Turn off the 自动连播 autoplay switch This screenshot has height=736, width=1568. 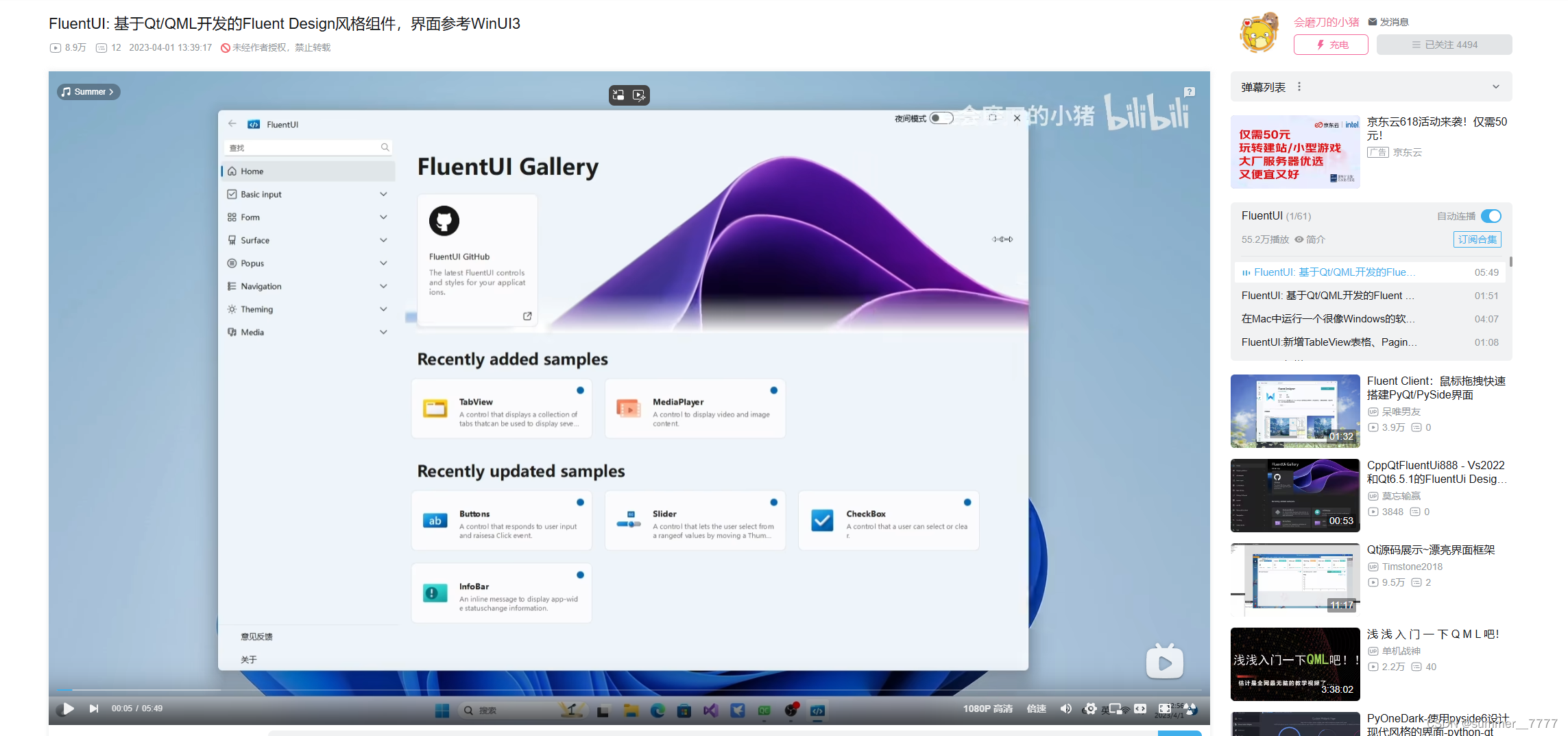pos(1491,216)
